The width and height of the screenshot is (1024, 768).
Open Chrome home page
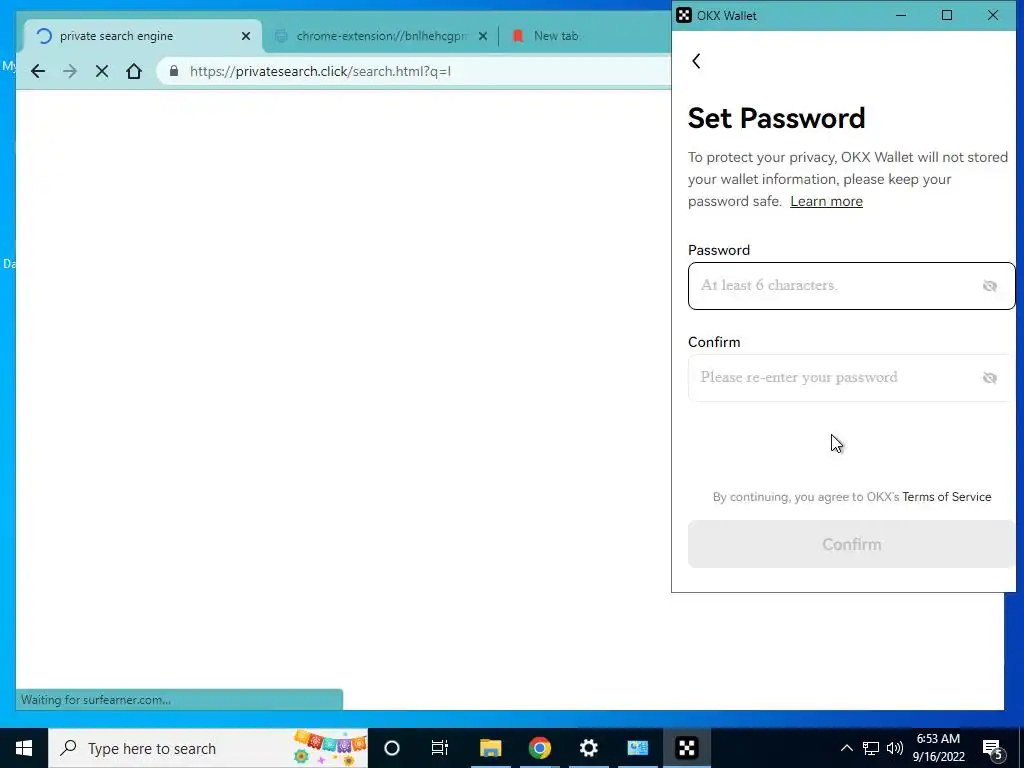pos(134,71)
